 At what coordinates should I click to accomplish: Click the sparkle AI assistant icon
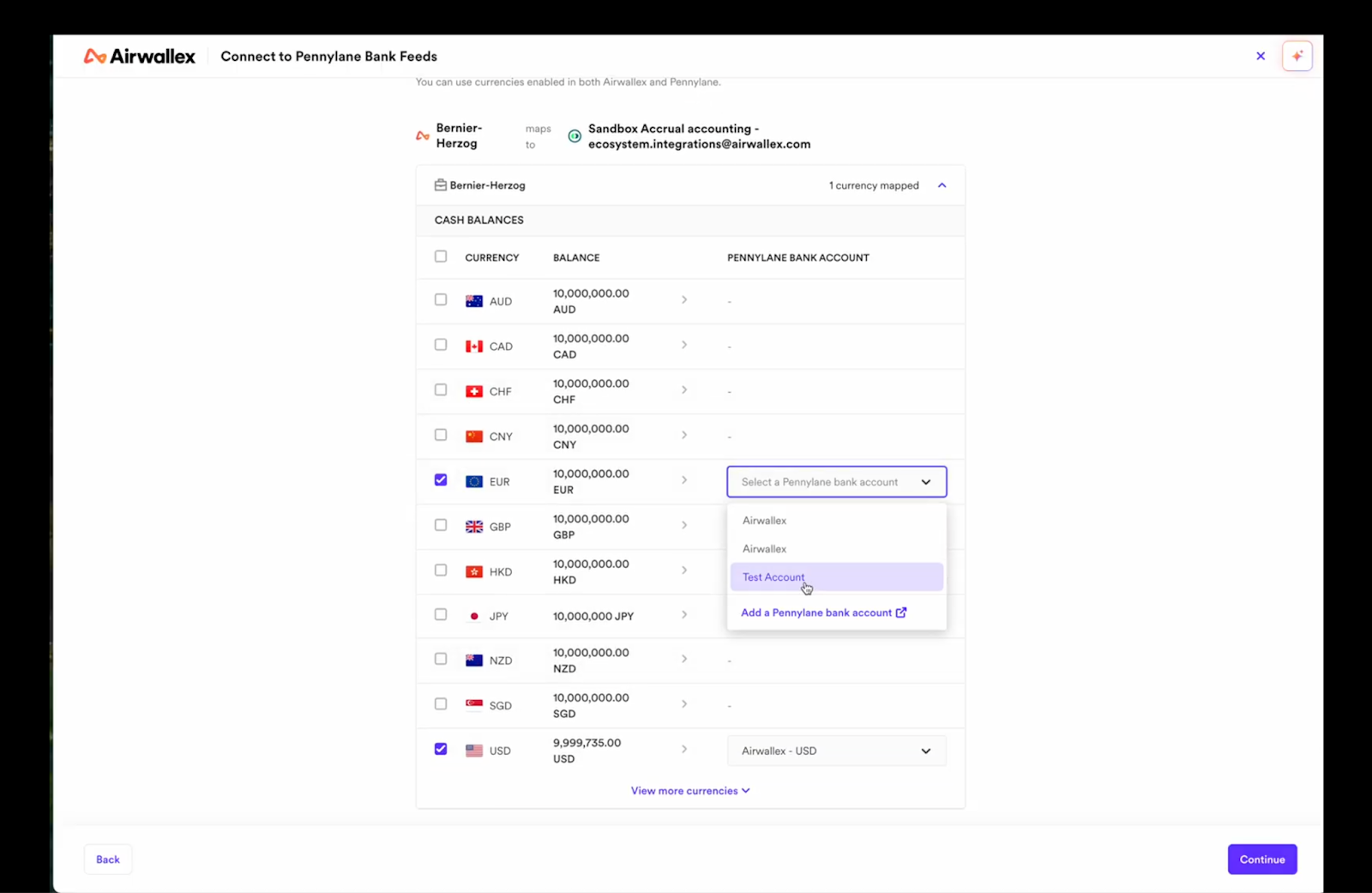[1297, 56]
